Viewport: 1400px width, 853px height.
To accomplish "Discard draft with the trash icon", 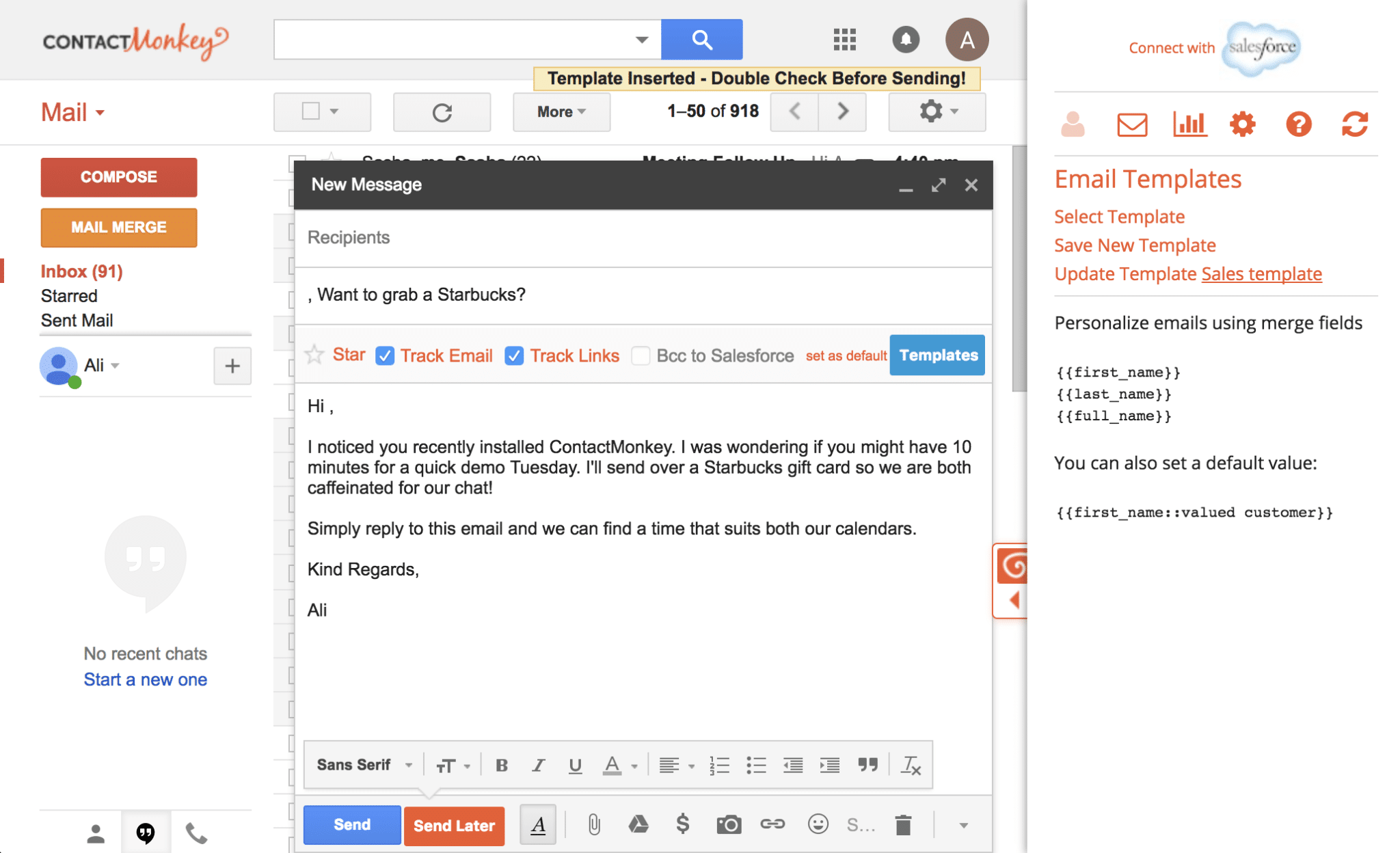I will tap(904, 825).
